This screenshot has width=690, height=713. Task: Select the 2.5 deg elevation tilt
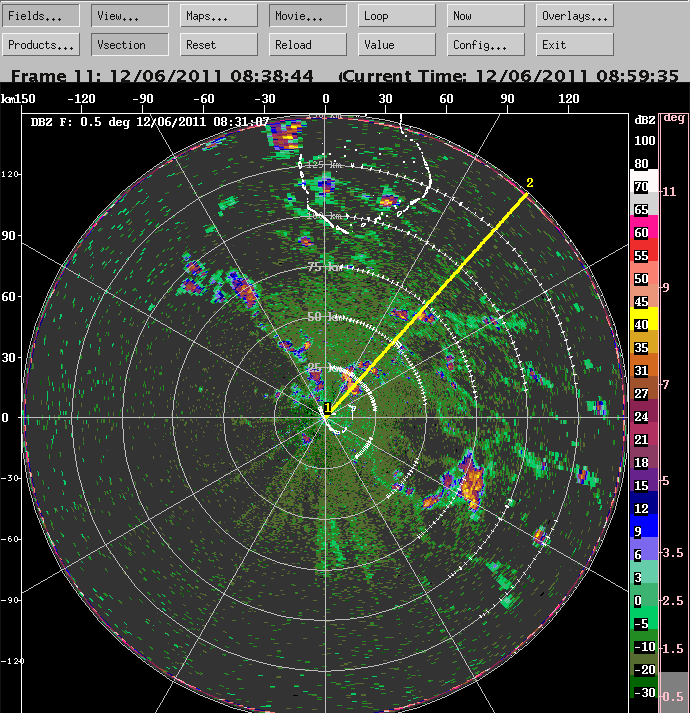point(673,600)
